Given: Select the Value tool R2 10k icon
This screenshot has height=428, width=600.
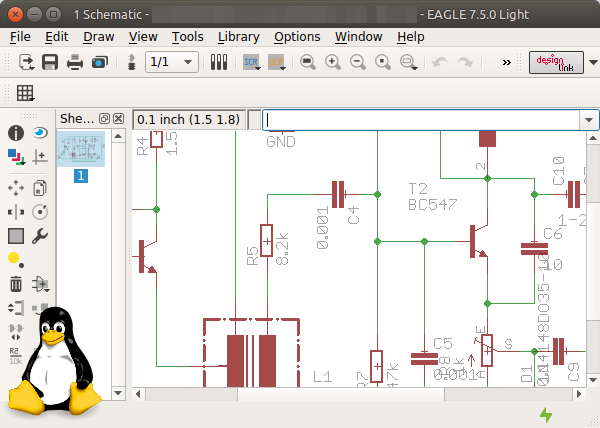Looking at the screenshot, I should coord(16,356).
